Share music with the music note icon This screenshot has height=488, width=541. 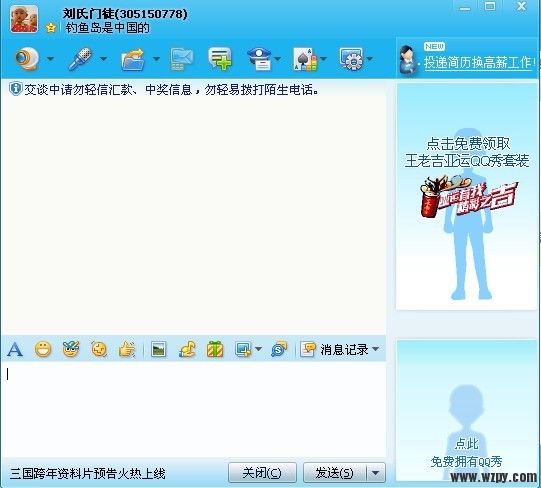[x=187, y=349]
